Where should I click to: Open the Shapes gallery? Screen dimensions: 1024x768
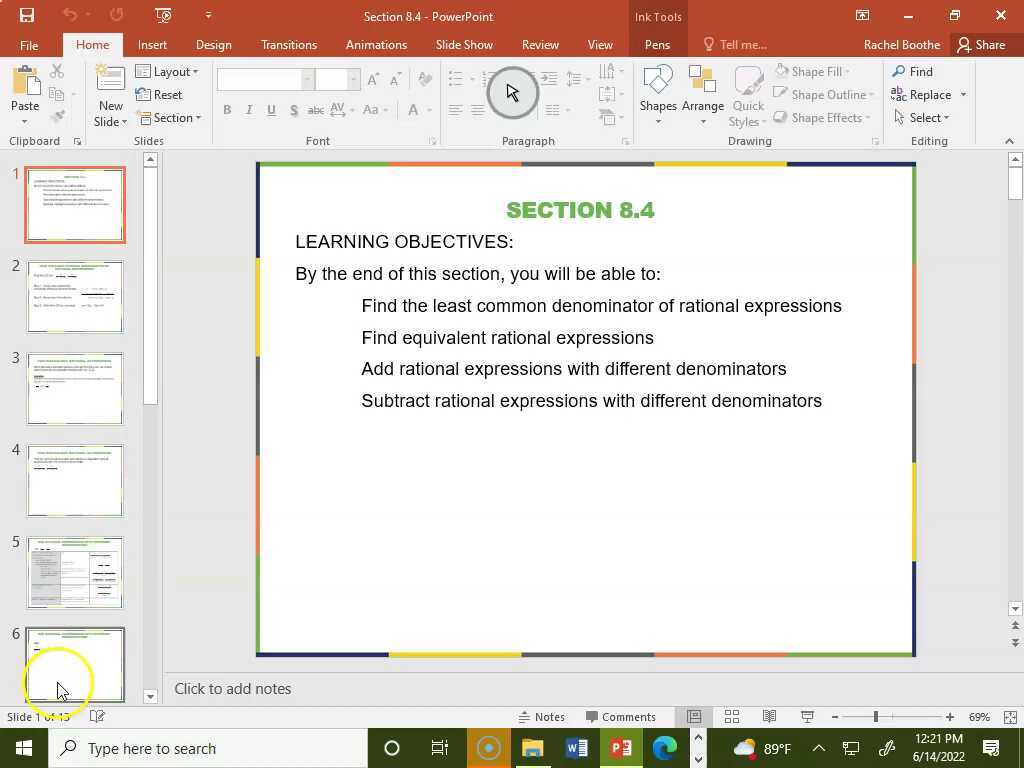[658, 94]
